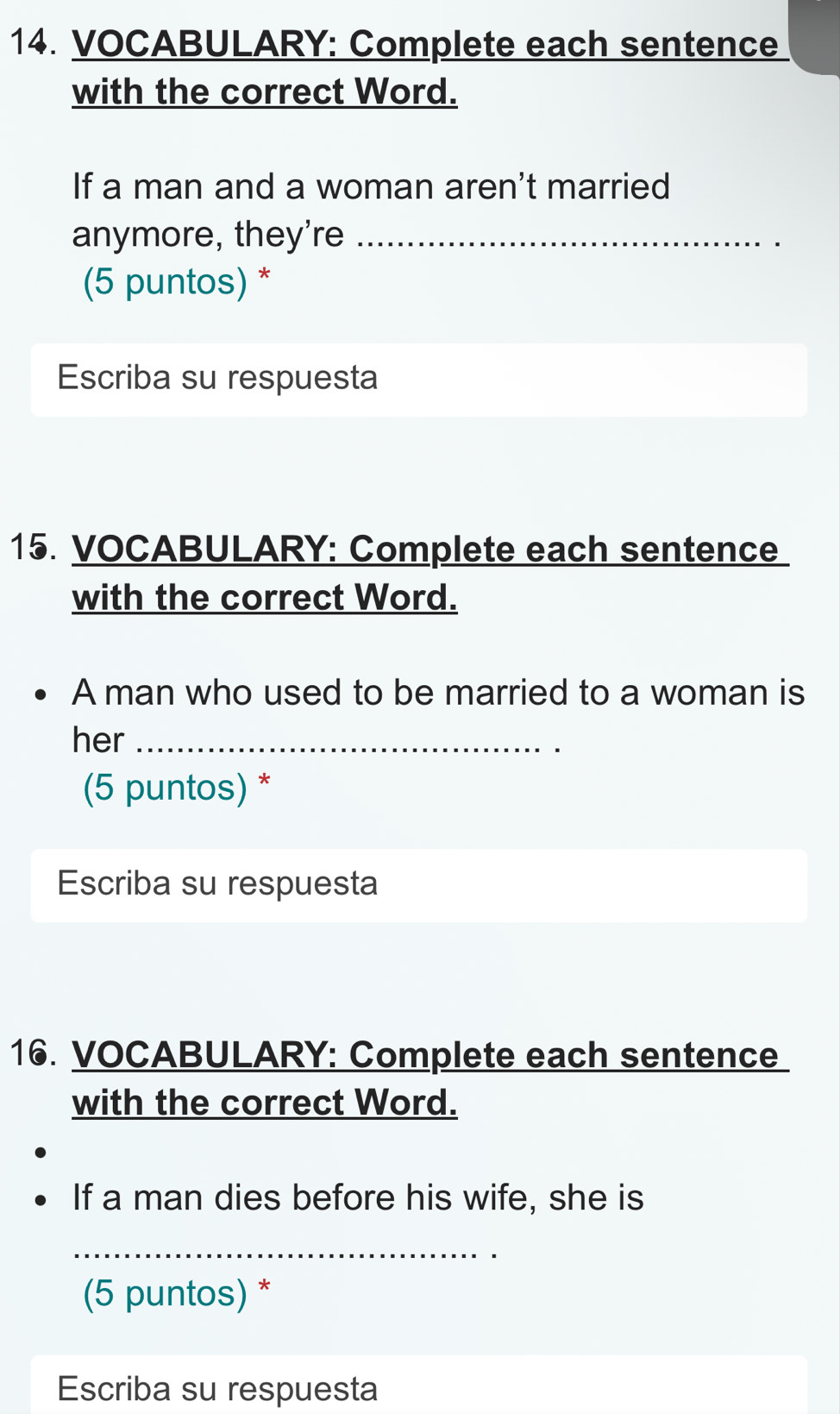Click the (5 puntos) label under question 16
The image size is (840, 1414).
pos(164,1294)
